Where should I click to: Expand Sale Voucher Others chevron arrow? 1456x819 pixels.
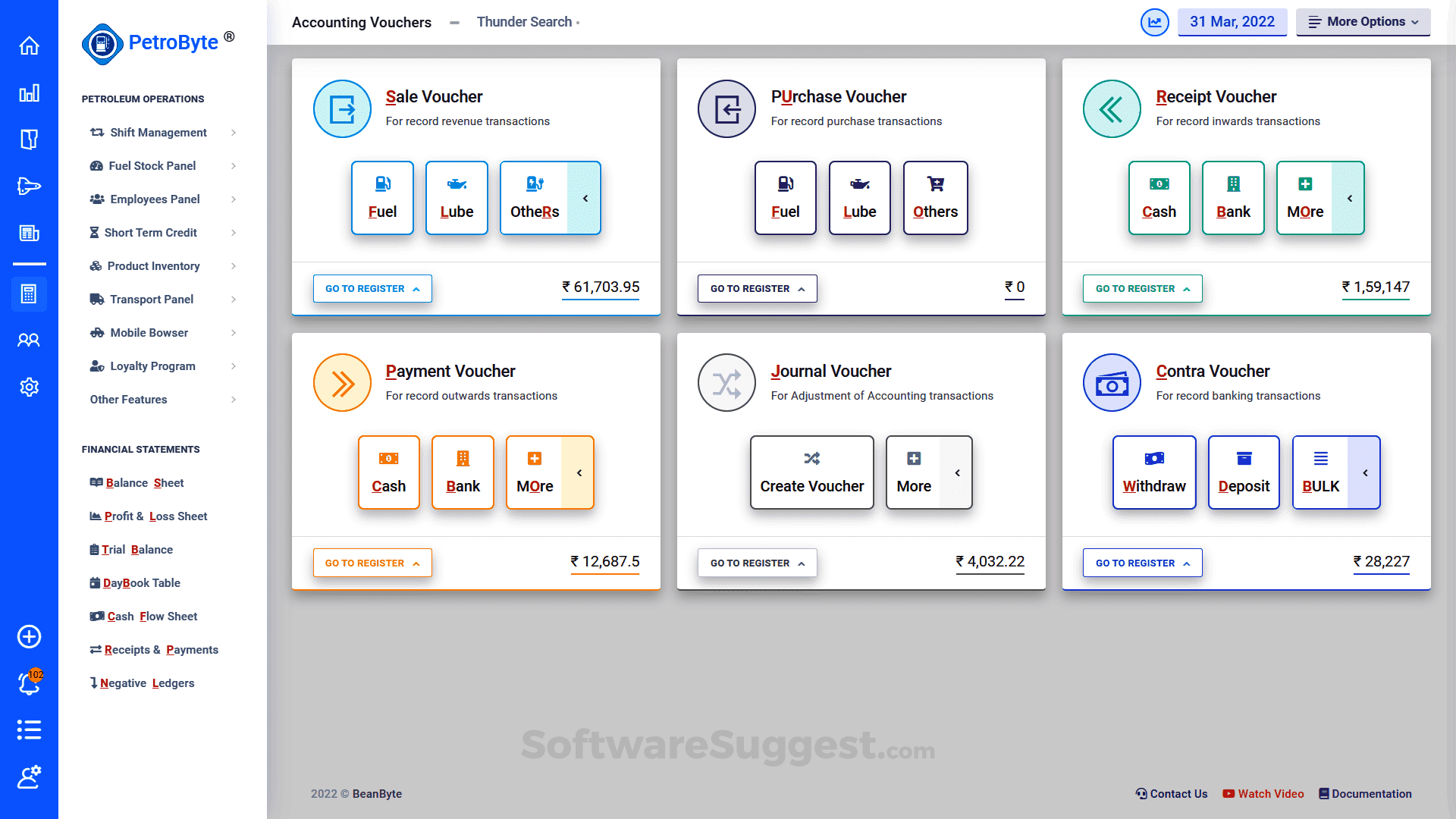pos(585,198)
